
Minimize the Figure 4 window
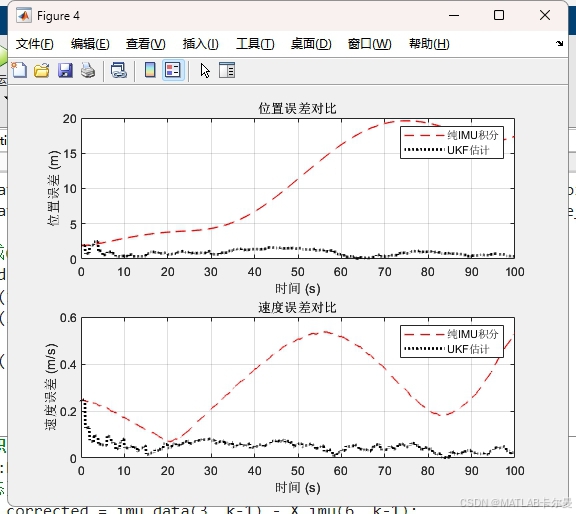pos(454,15)
